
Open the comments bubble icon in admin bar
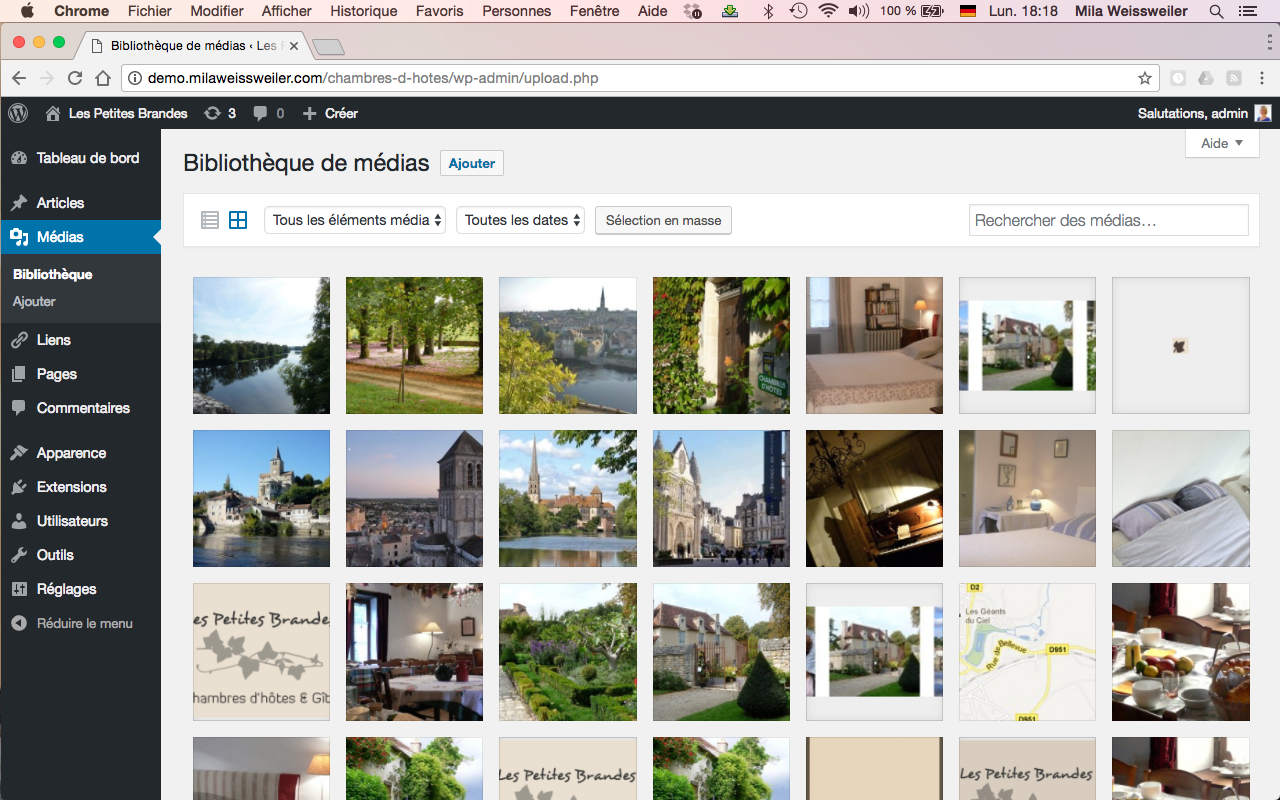click(x=260, y=113)
